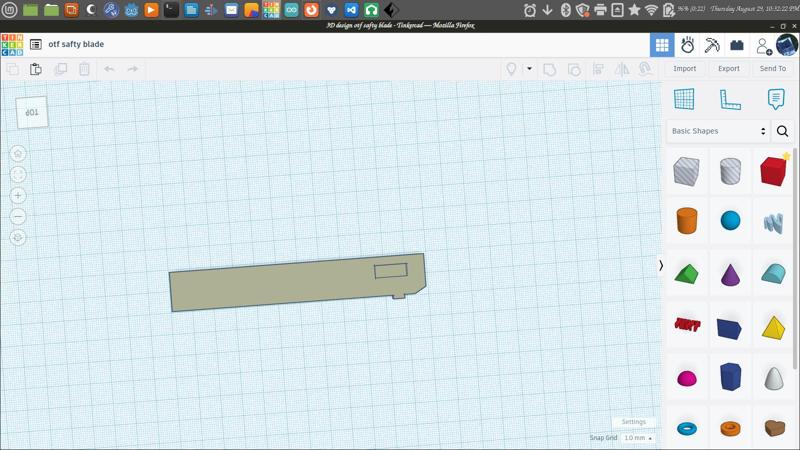
Task: Invite a collaborator with person icon
Action: point(763,46)
